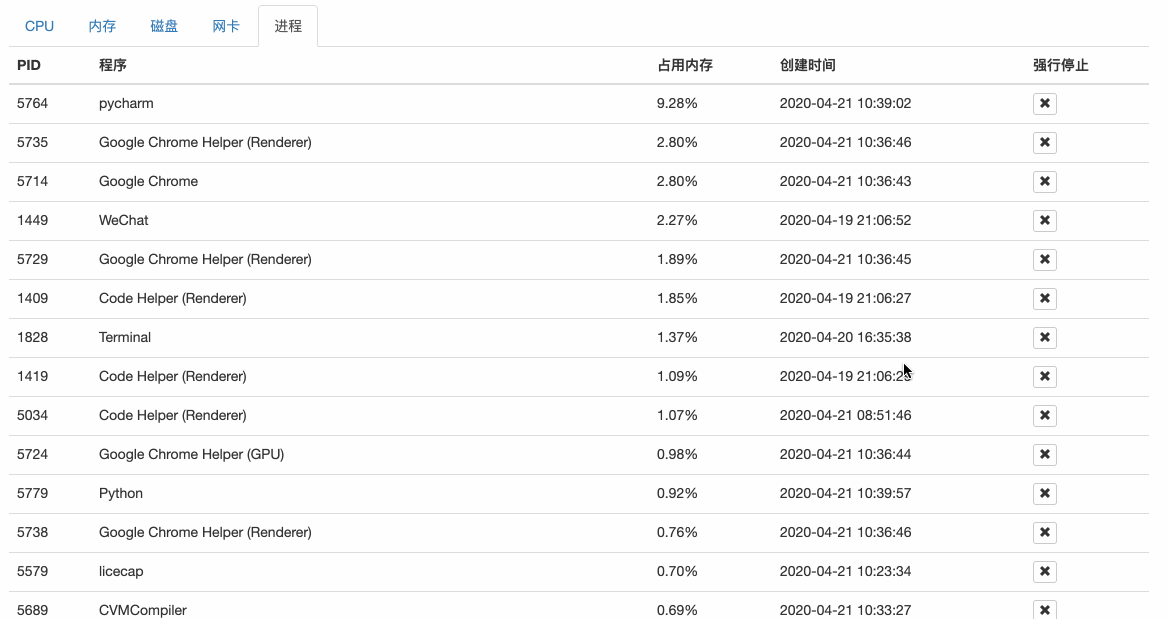Force stop the pycharm process
The height and width of the screenshot is (619, 1167).
[1044, 104]
